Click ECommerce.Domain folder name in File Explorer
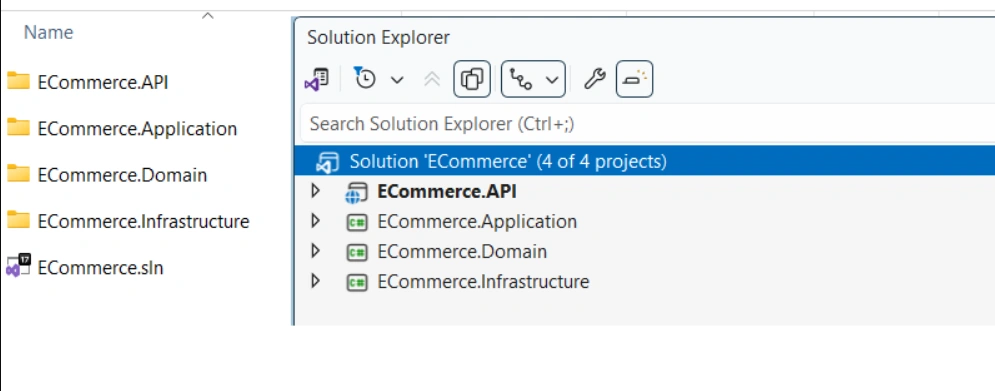The height and width of the screenshot is (391, 995). [x=122, y=175]
